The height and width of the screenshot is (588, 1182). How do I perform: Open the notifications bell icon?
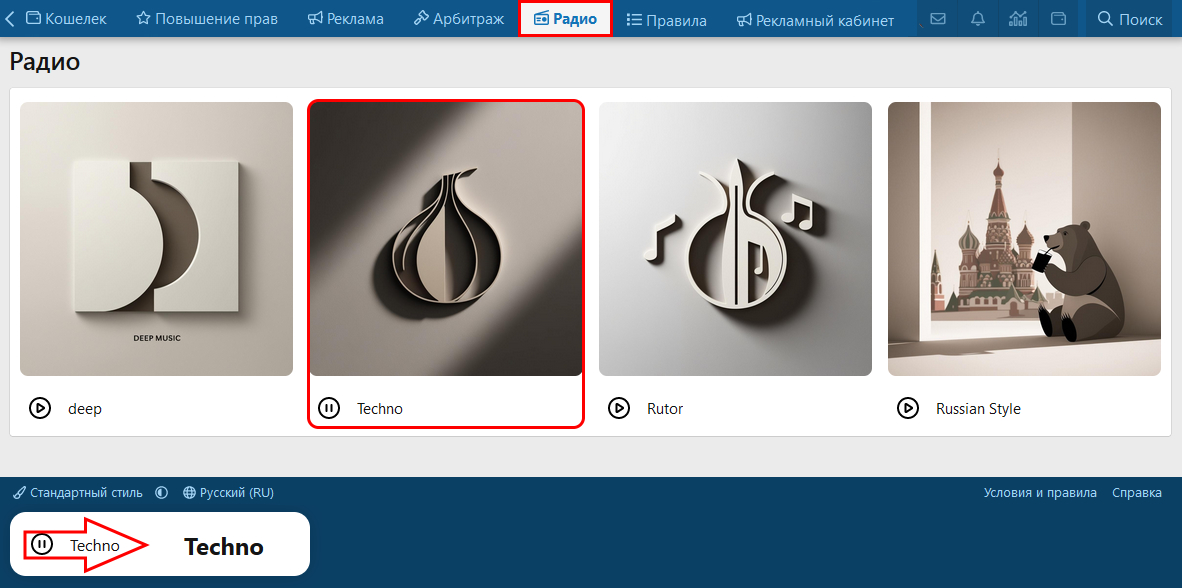(x=978, y=19)
